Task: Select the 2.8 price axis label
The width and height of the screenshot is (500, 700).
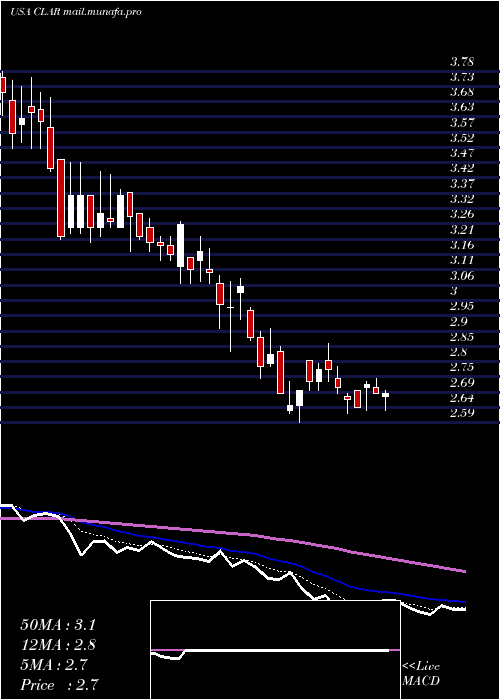Action: pyautogui.click(x=459, y=352)
